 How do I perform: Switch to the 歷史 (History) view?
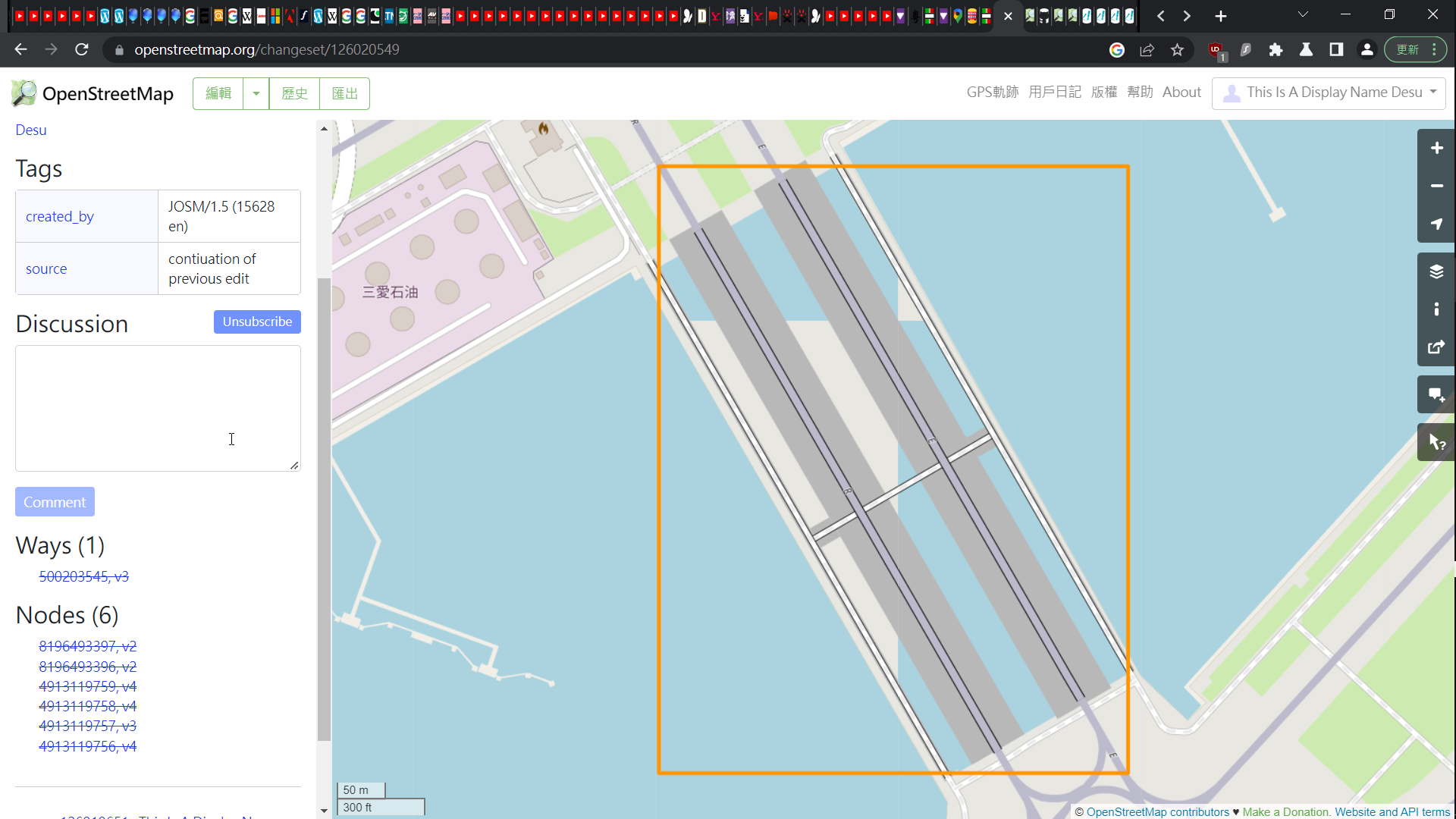pos(295,93)
